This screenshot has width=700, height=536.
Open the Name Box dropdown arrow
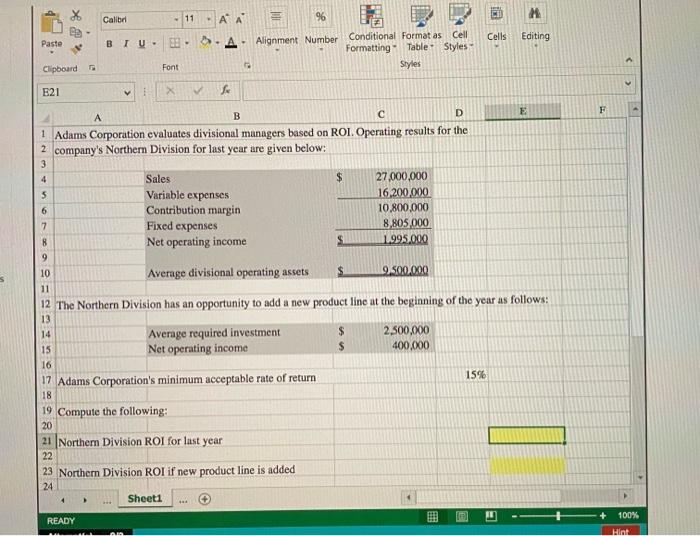pos(127,93)
